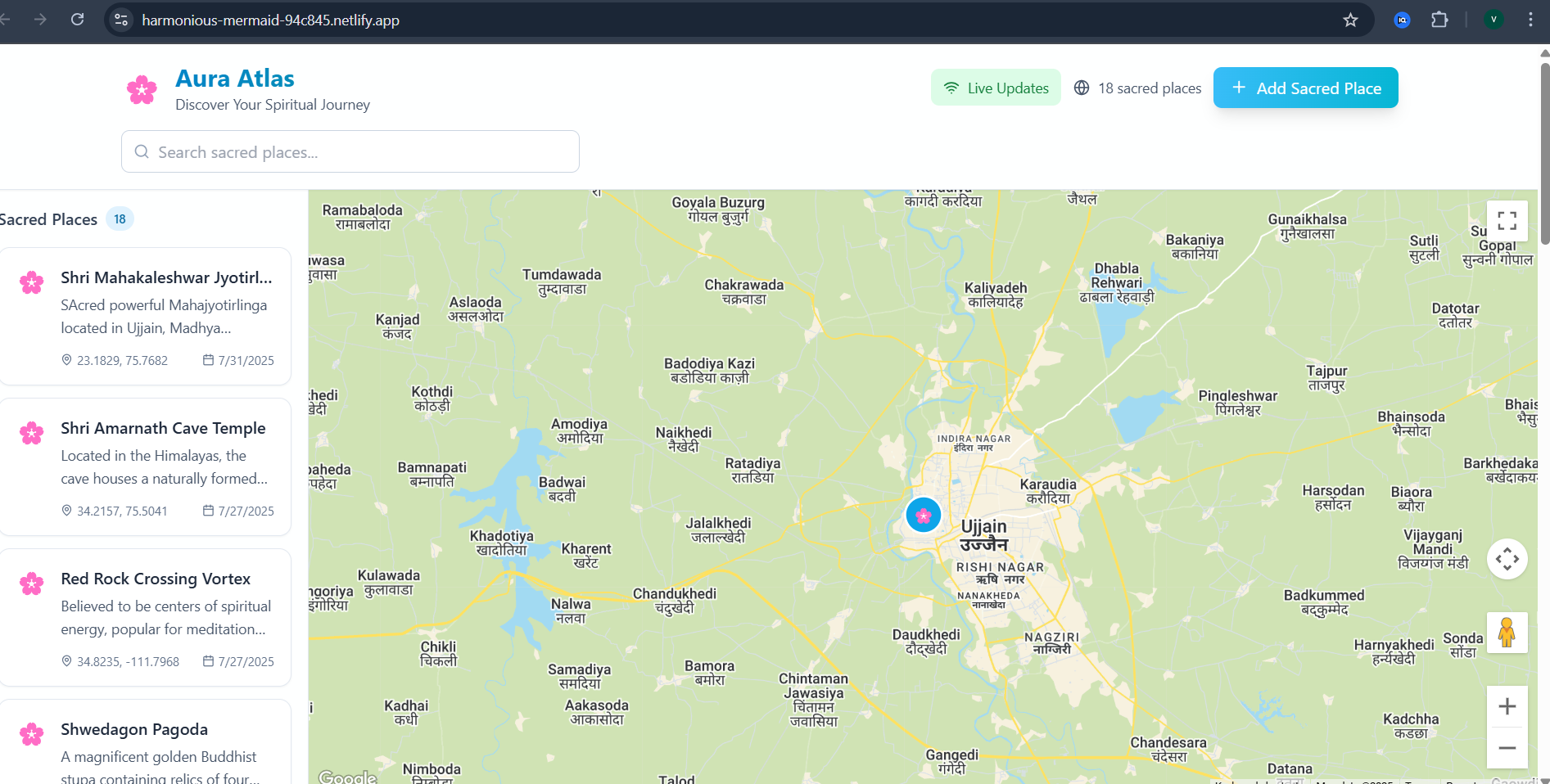Click the Pingleshwar label on the map
This screenshot has width=1550, height=784.
(x=1238, y=403)
